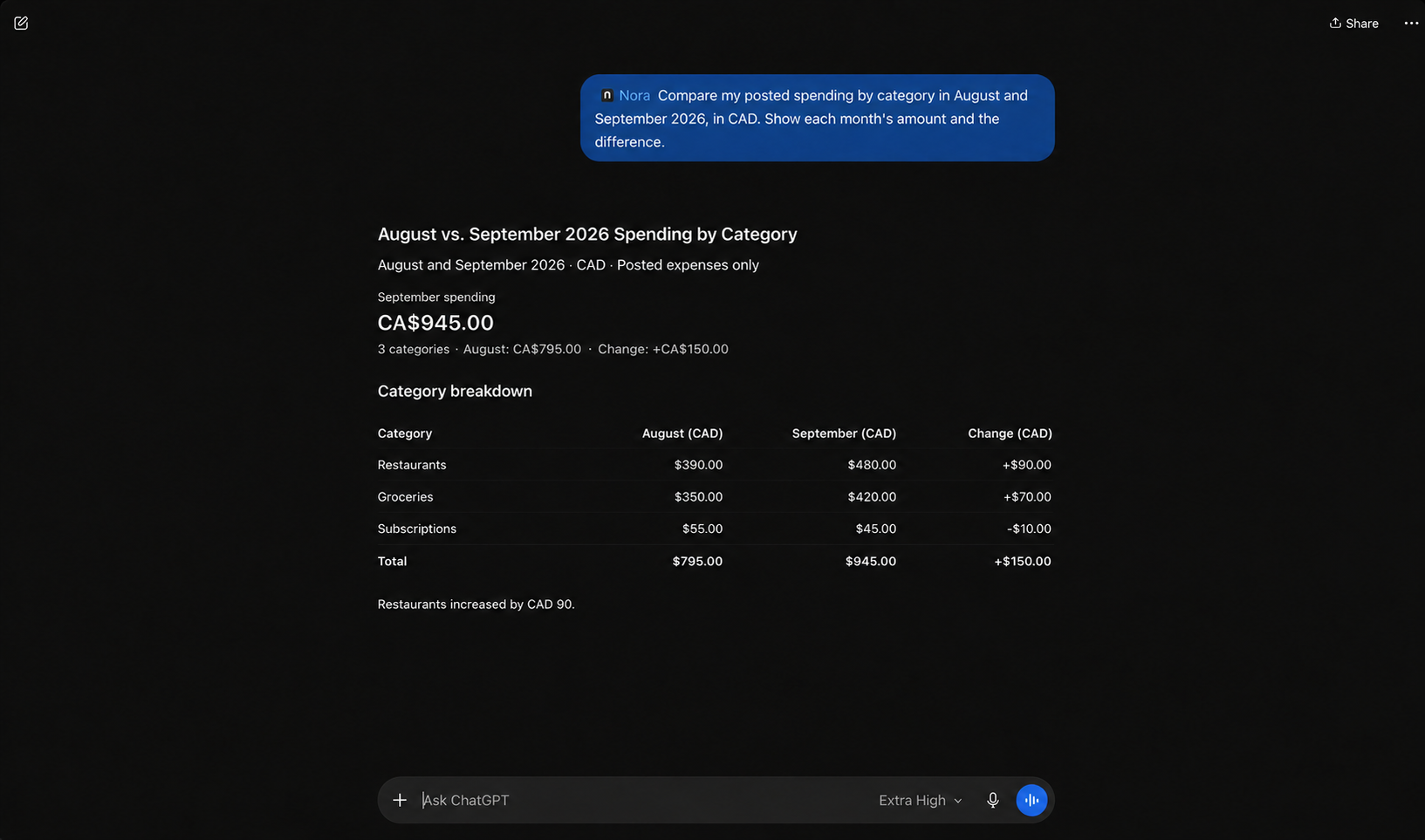Share this conversation
This screenshot has width=1425, height=840.
click(x=1353, y=24)
